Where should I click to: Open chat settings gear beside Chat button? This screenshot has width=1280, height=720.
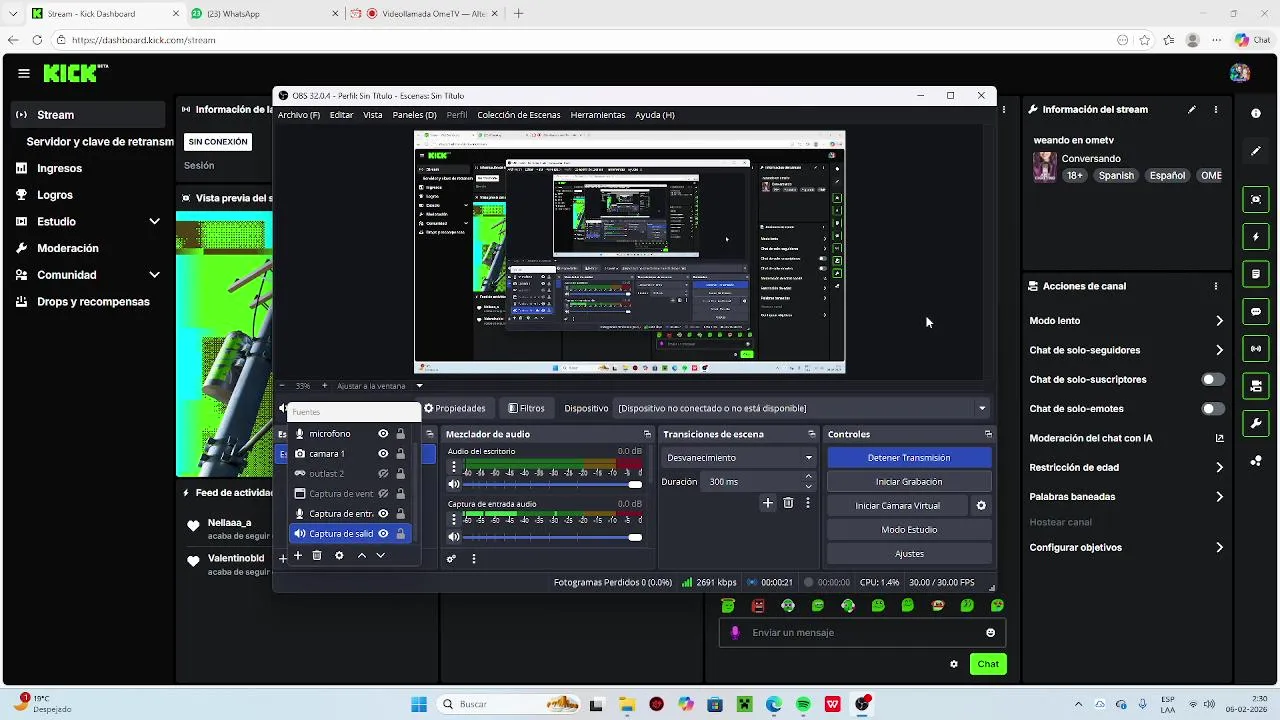point(954,664)
